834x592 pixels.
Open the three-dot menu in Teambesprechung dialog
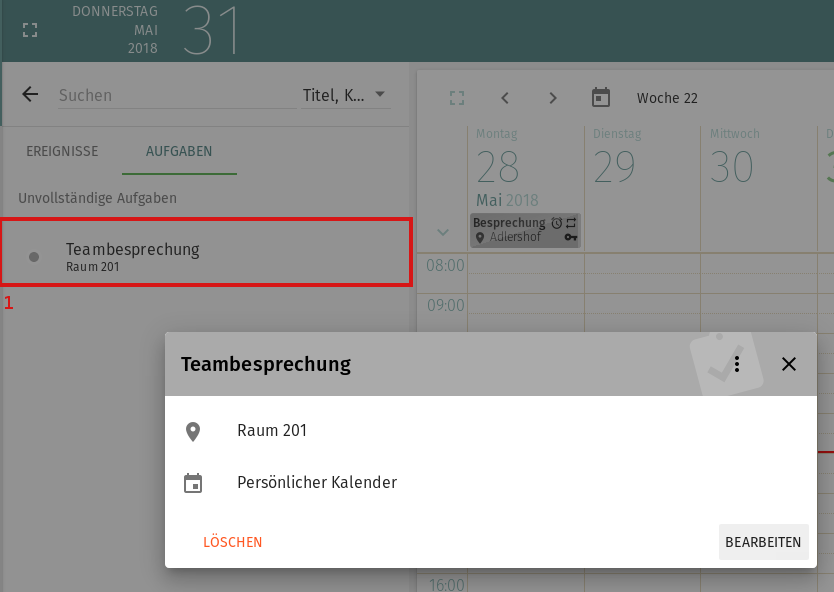[x=737, y=364]
